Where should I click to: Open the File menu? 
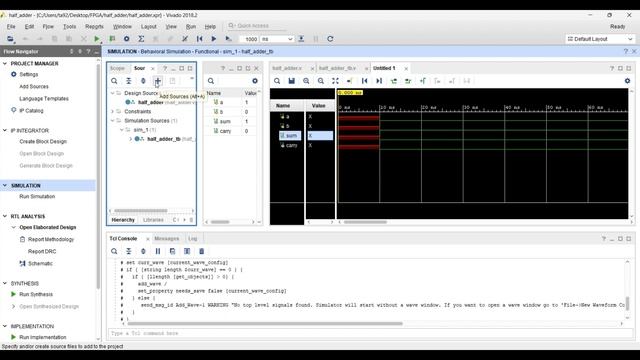point(11,27)
